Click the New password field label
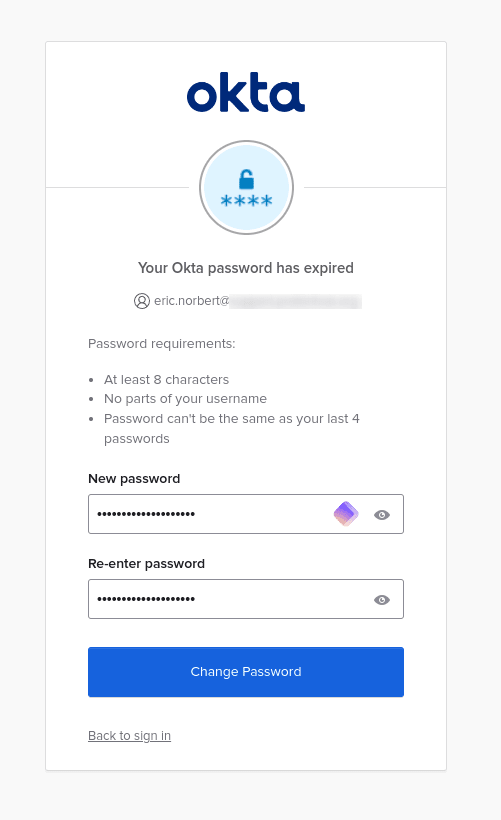The height and width of the screenshot is (820, 501). point(134,479)
